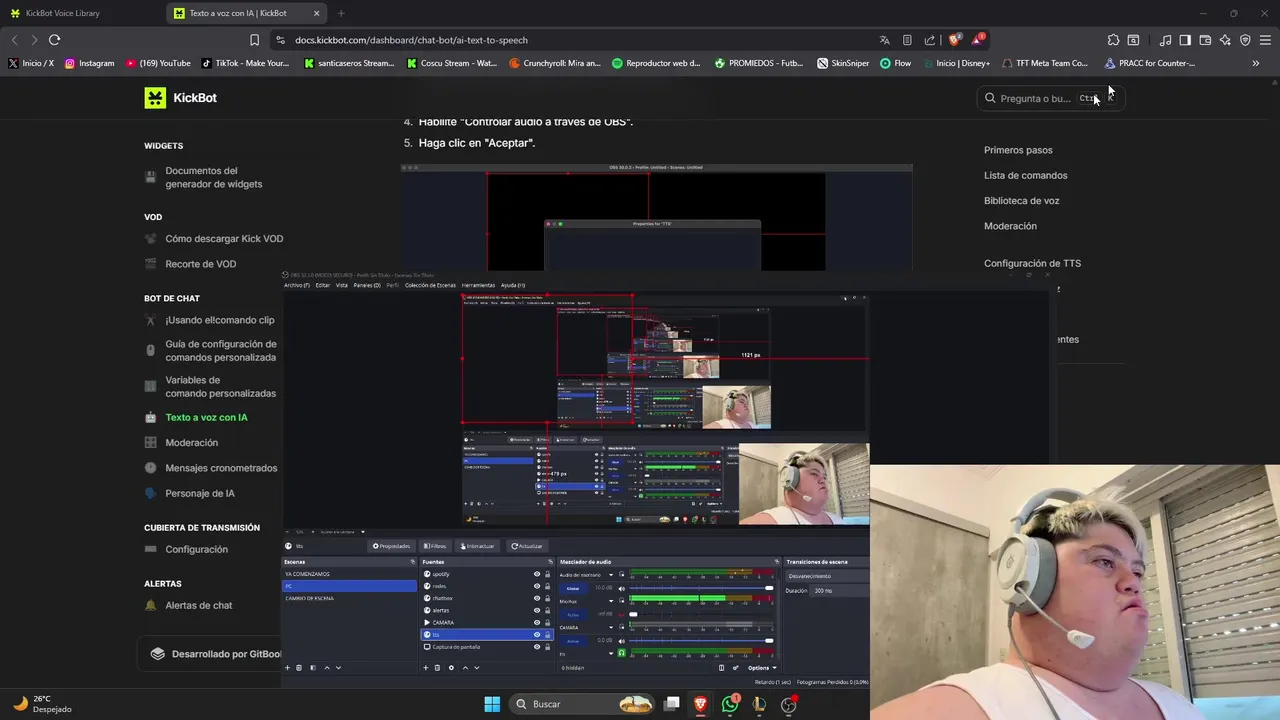Click the Windows Start button
Screen dimensions: 1280x720
[x=492, y=704]
